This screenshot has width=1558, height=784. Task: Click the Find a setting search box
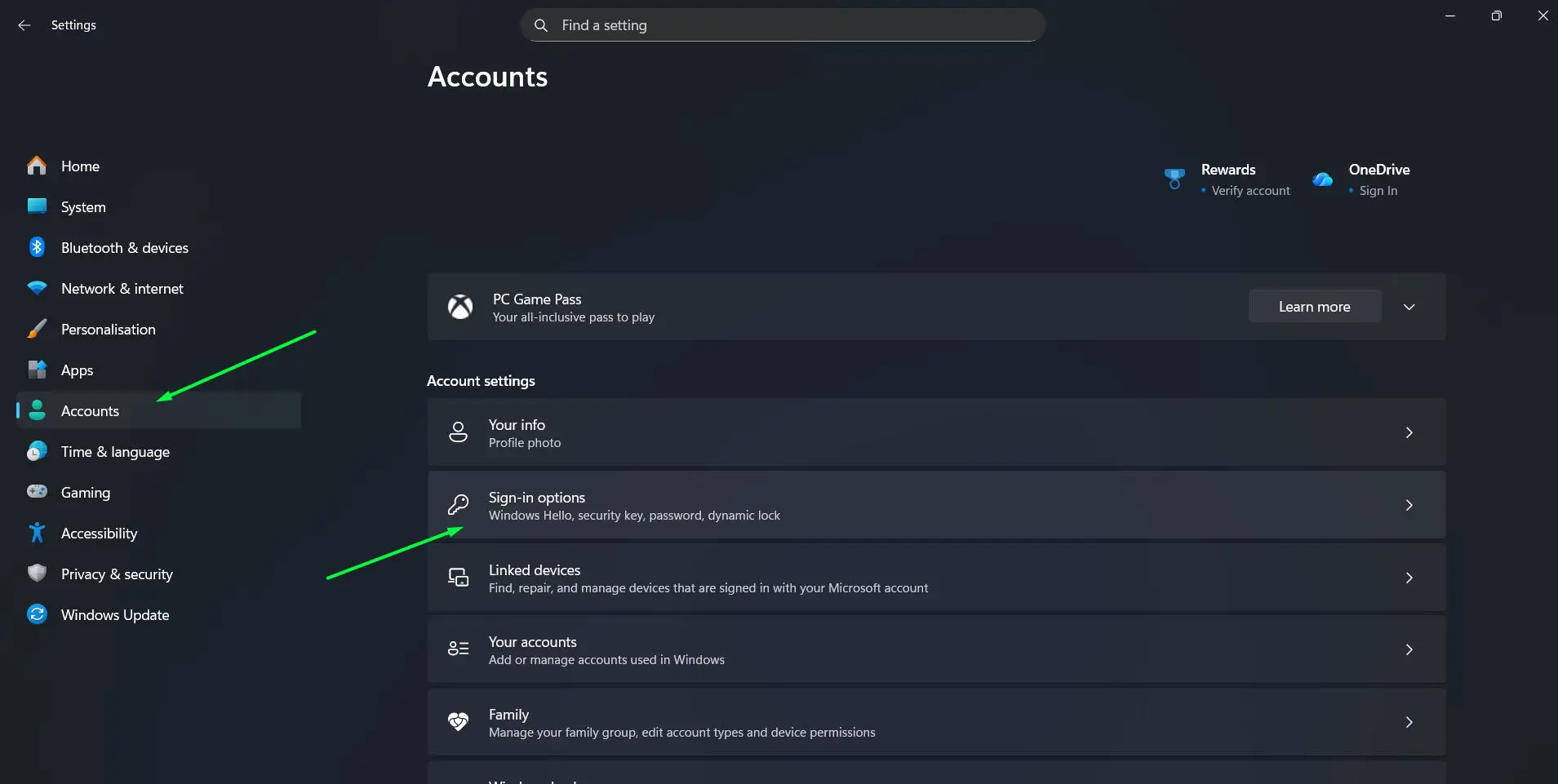(781, 24)
